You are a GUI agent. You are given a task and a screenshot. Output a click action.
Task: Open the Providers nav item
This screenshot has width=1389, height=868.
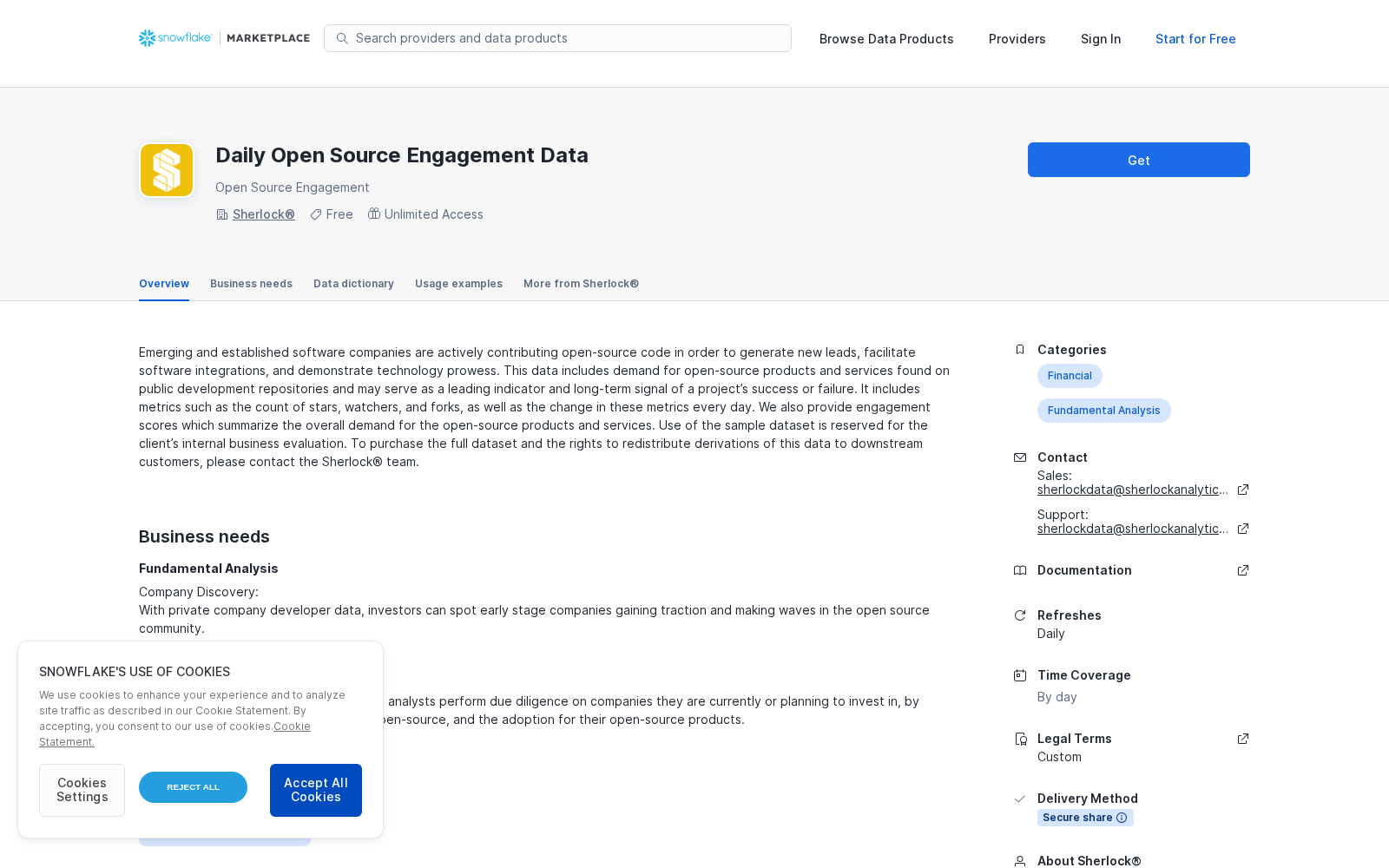[1017, 39]
